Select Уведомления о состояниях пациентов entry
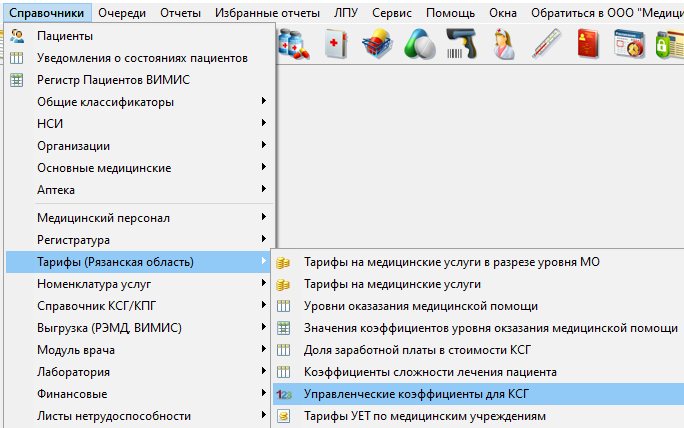684x428 pixels. tap(140, 58)
